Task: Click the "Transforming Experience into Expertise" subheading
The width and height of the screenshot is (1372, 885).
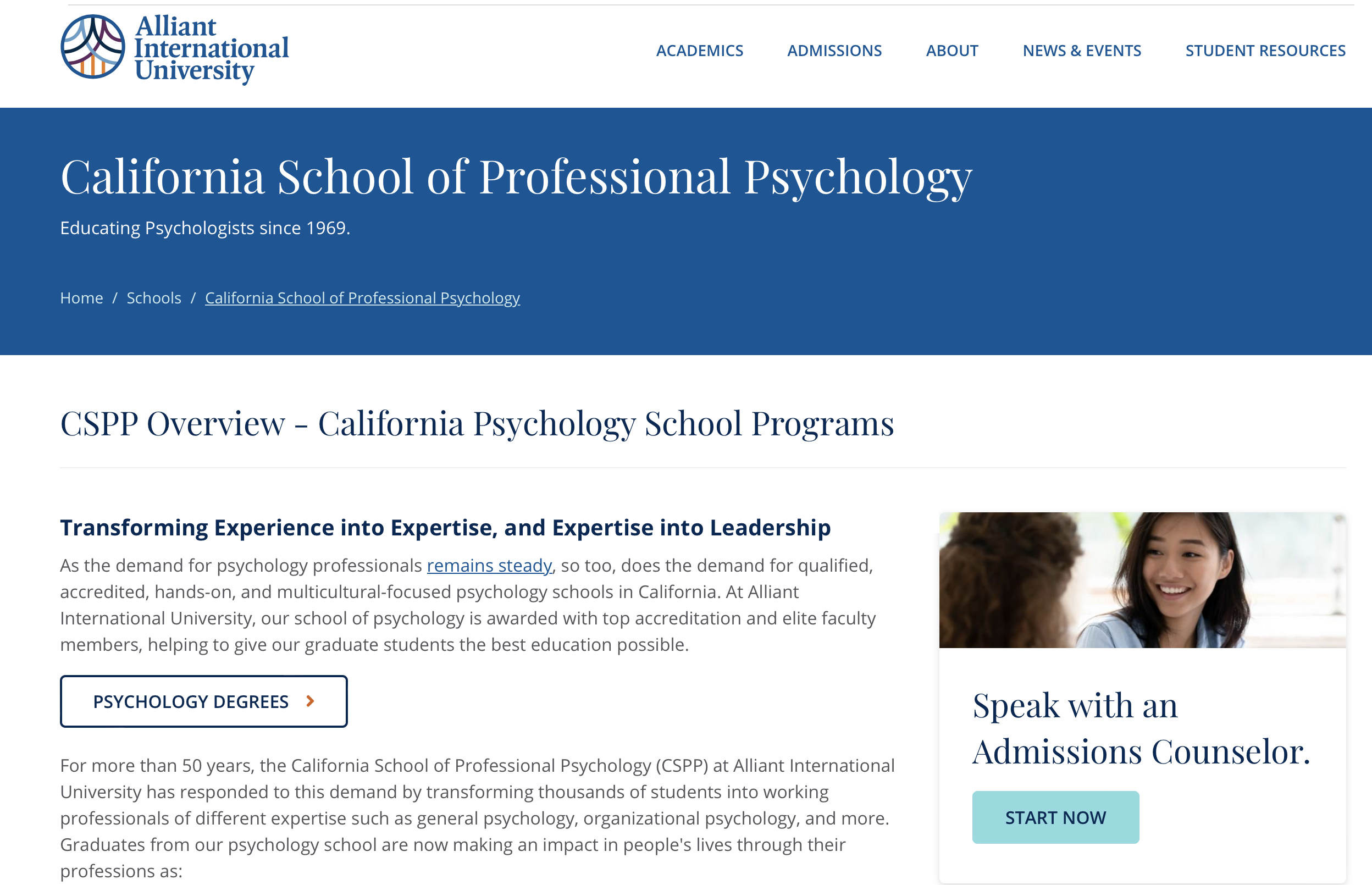Action: (x=445, y=528)
